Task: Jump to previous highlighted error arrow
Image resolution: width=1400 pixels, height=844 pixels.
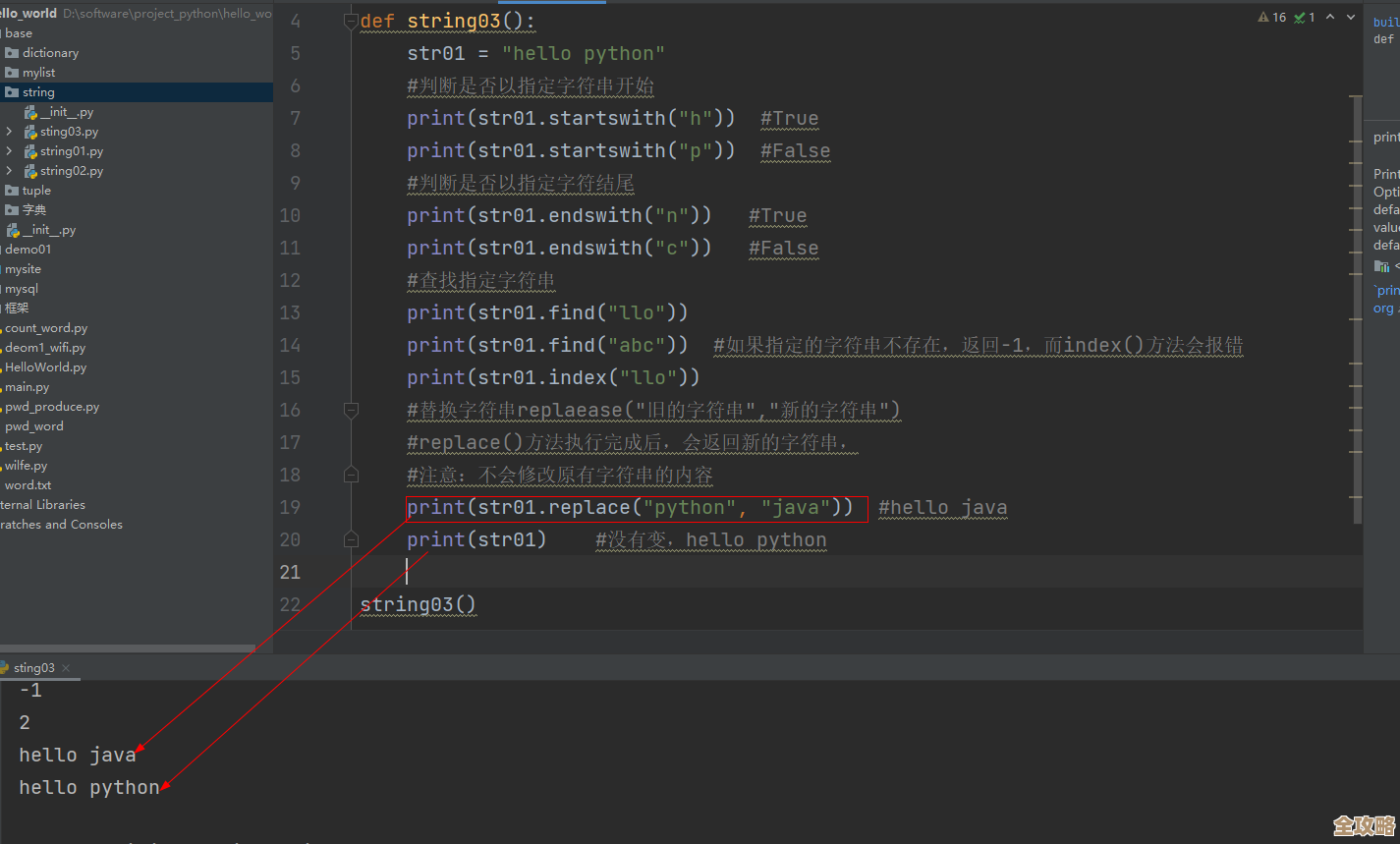Action: point(1331,18)
